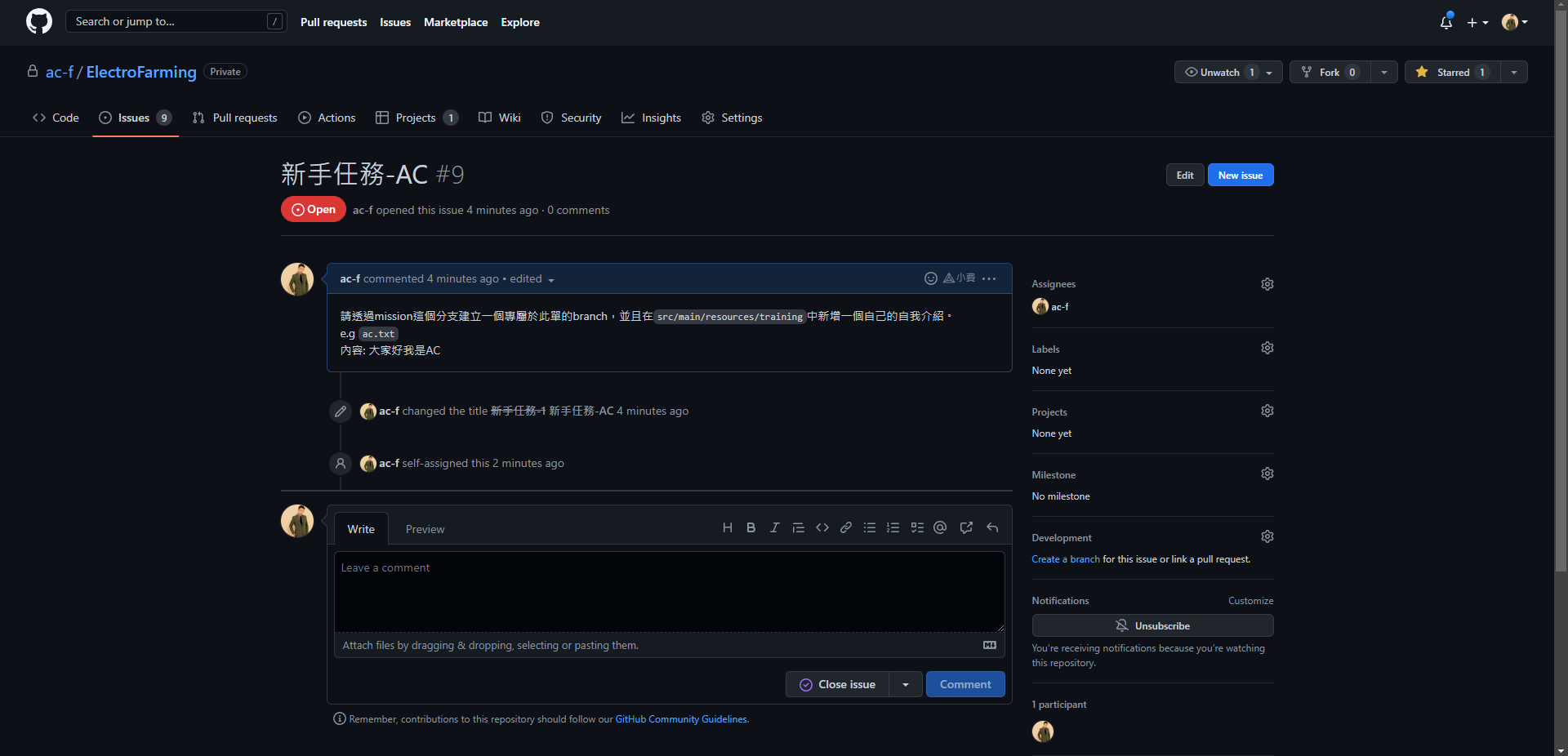1568x756 pixels.
Task: Edit the issue title
Action: pos(1185,175)
